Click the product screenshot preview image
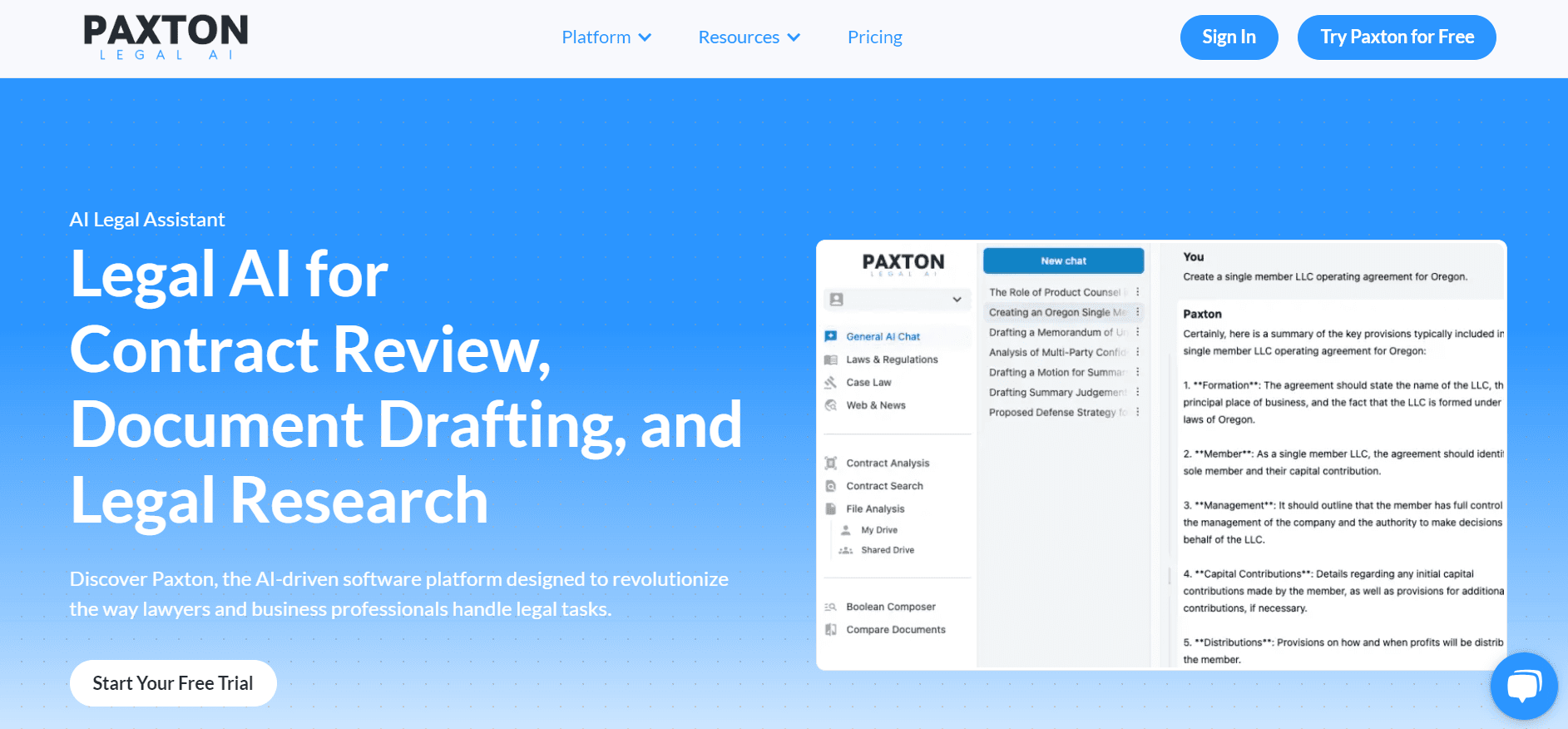The height and width of the screenshot is (729, 1568). pyautogui.click(x=1161, y=454)
